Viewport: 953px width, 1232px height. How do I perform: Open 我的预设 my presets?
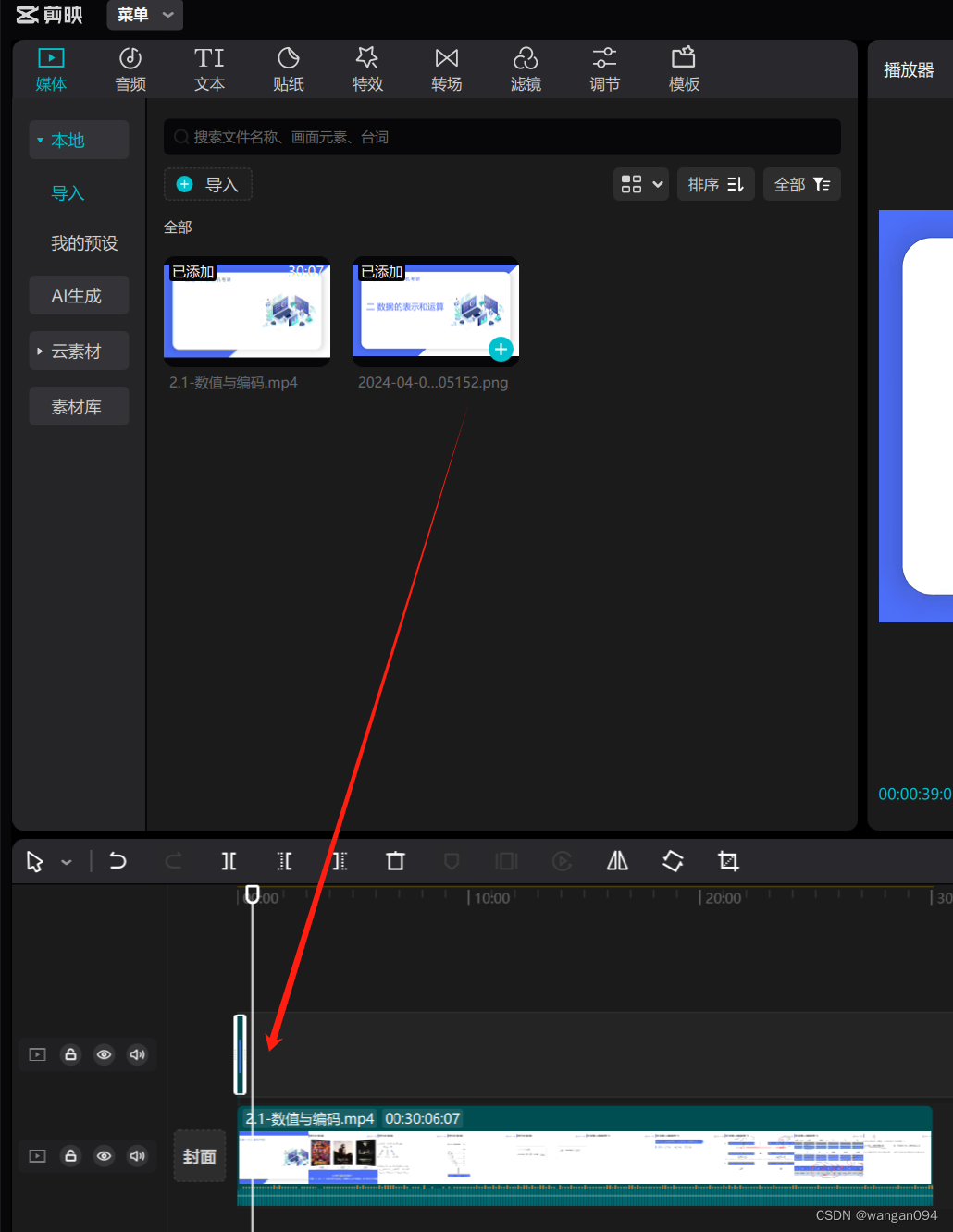(x=84, y=243)
